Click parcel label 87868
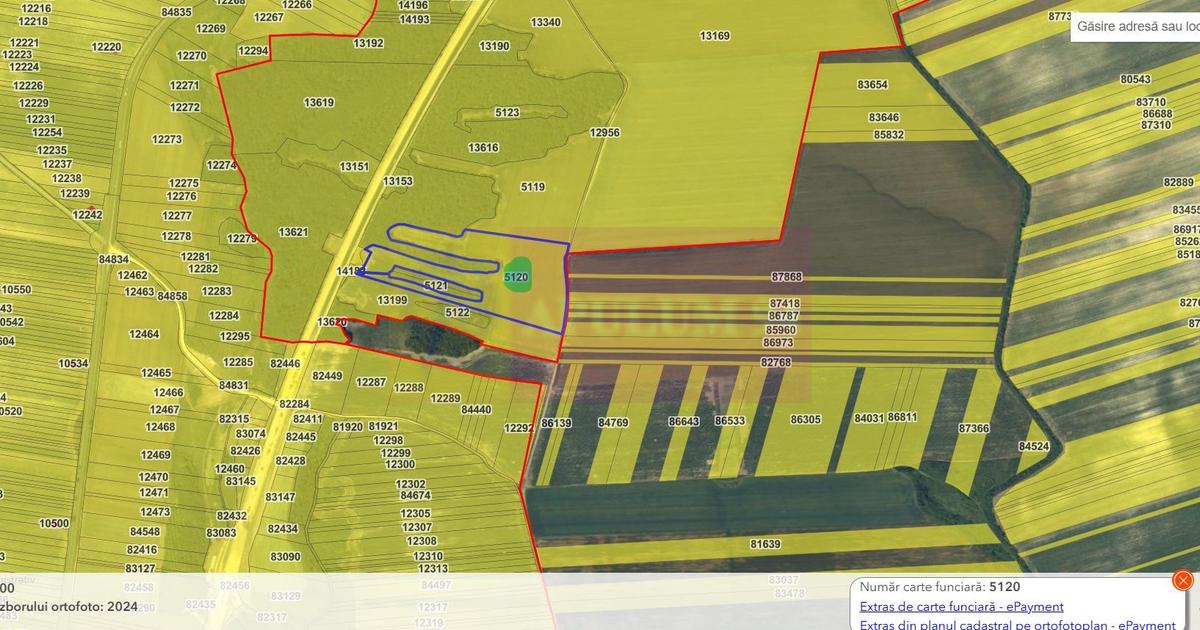This screenshot has height=630, width=1200. [788, 275]
